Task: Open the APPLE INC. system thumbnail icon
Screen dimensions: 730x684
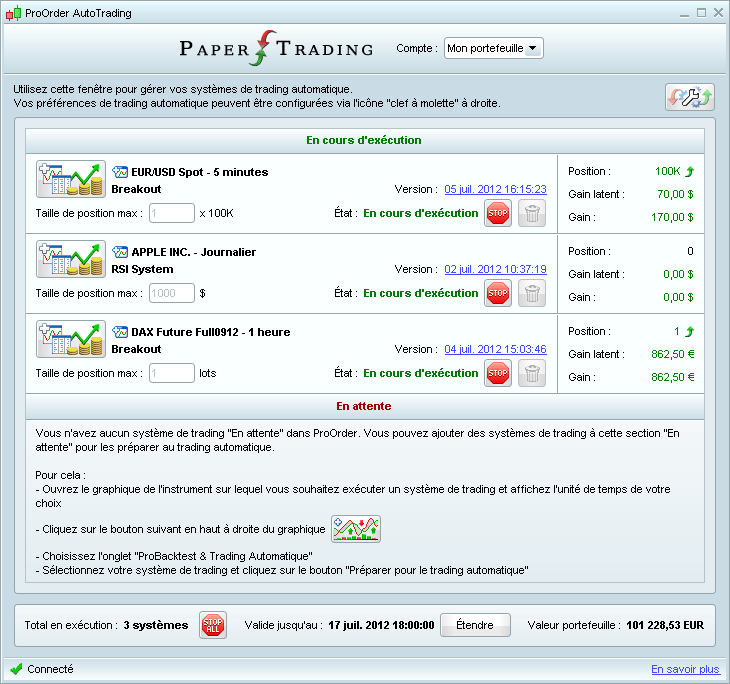Action: (71, 259)
